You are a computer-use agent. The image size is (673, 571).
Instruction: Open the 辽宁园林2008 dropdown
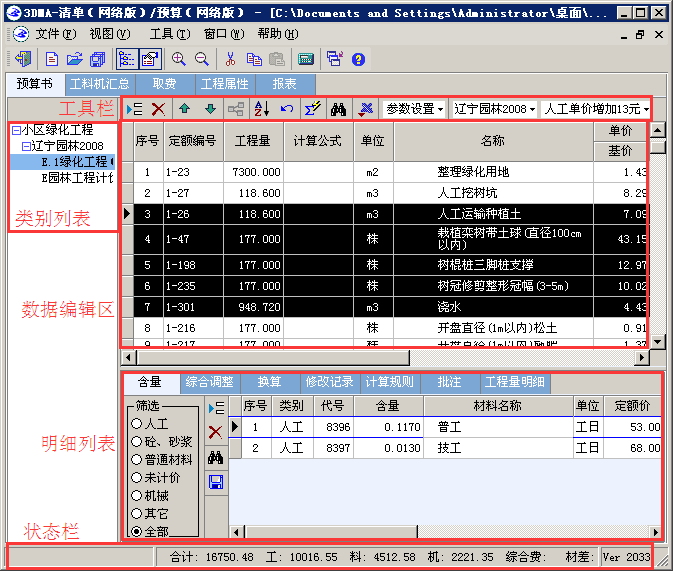494,109
